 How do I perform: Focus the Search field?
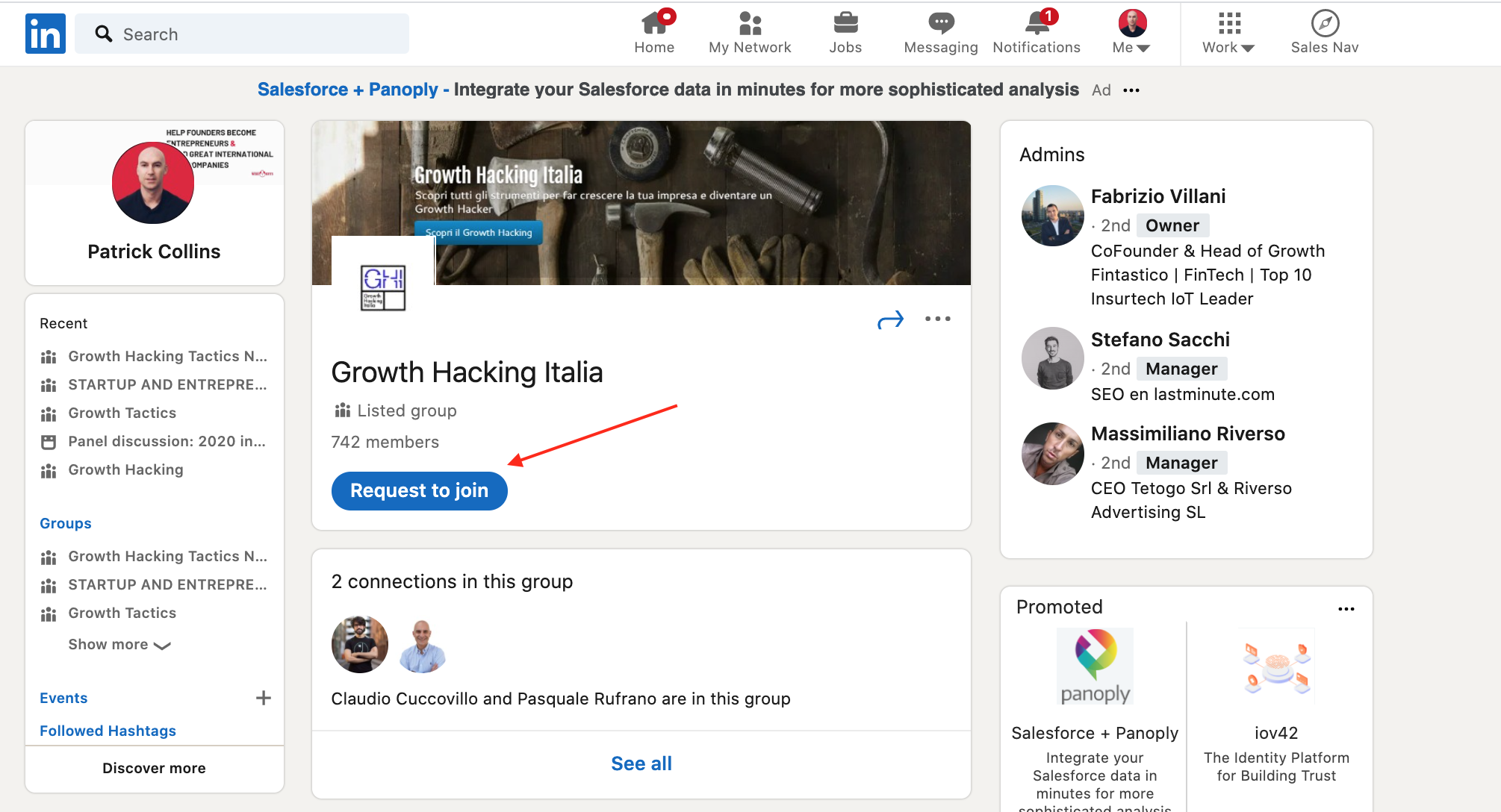point(242,34)
